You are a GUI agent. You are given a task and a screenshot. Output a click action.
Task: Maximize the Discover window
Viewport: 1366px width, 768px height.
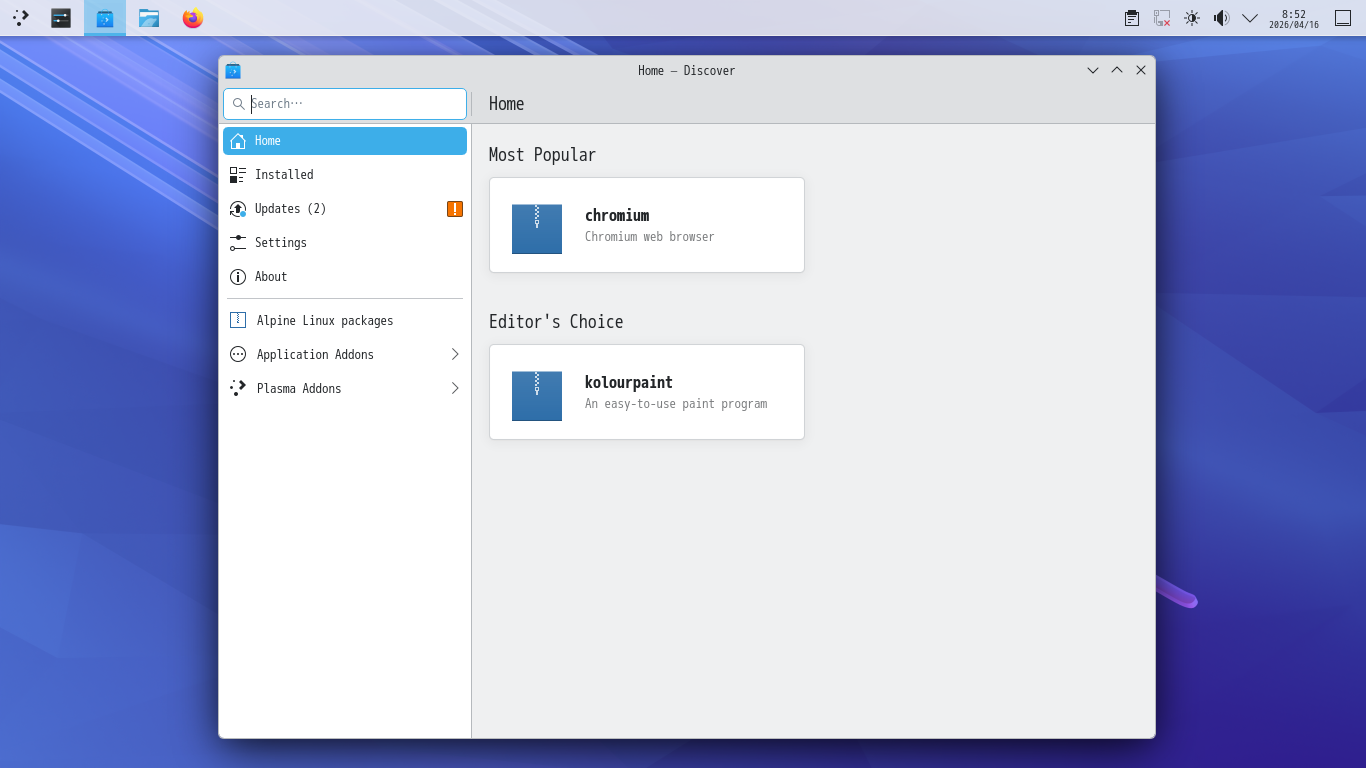(1117, 71)
